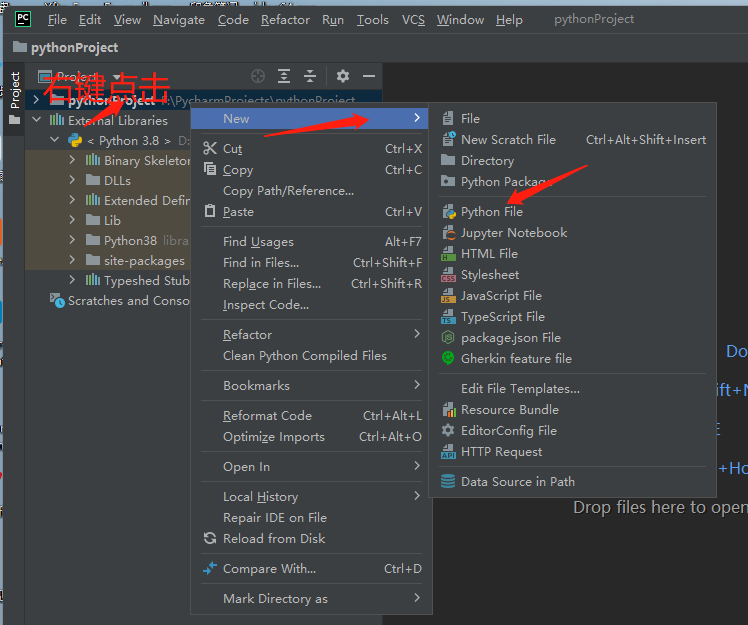Viewport: 748px width, 625px height.
Task: Expand the Python38 library root arrow
Action: [x=73, y=240]
